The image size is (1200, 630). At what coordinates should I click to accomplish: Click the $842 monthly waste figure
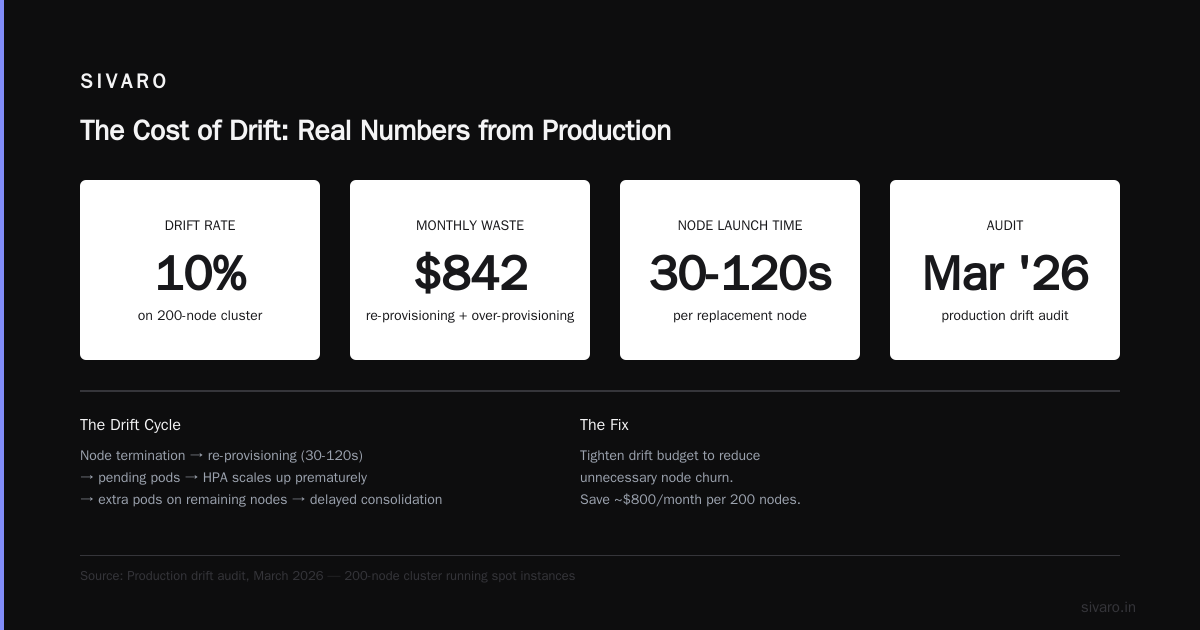(x=470, y=273)
